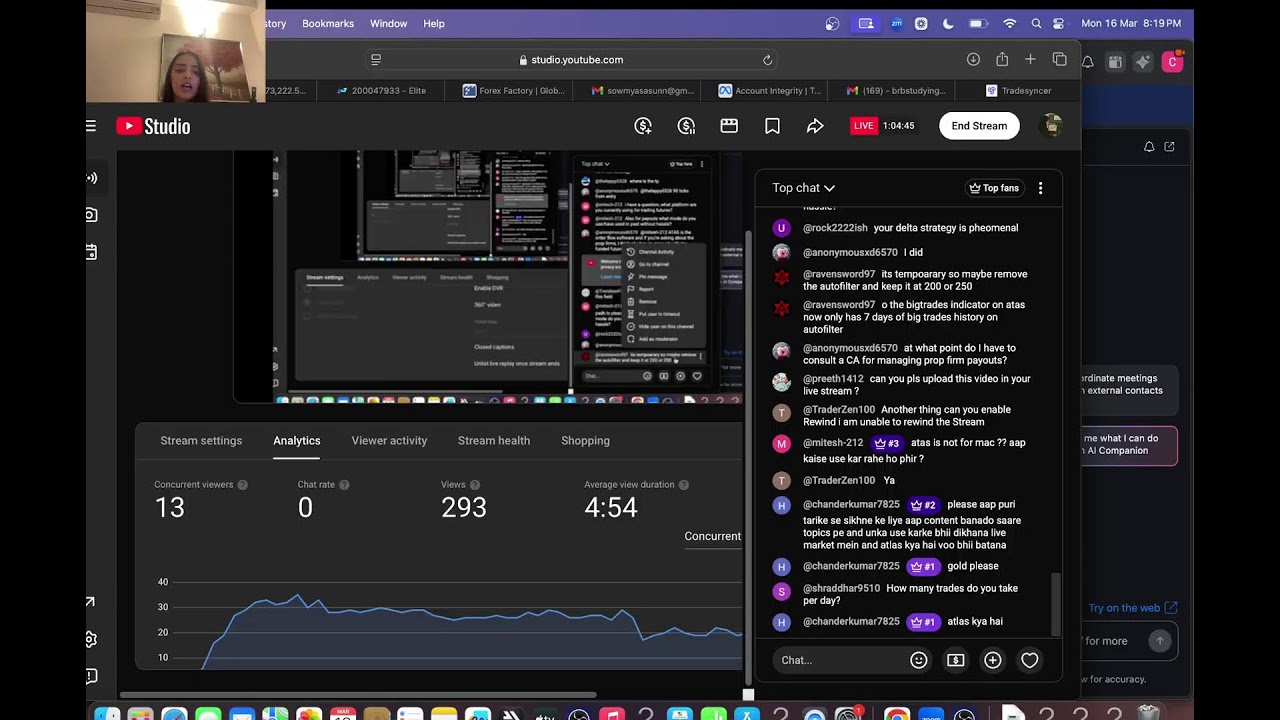This screenshot has width=1280, height=720.
Task: Click the share arrow icon in Studio header
Action: click(x=815, y=126)
